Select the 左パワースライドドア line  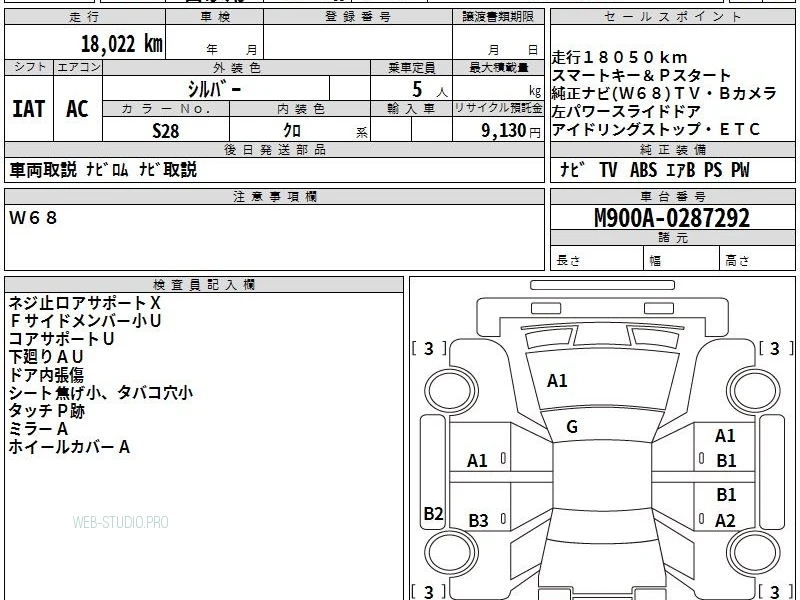click(627, 111)
